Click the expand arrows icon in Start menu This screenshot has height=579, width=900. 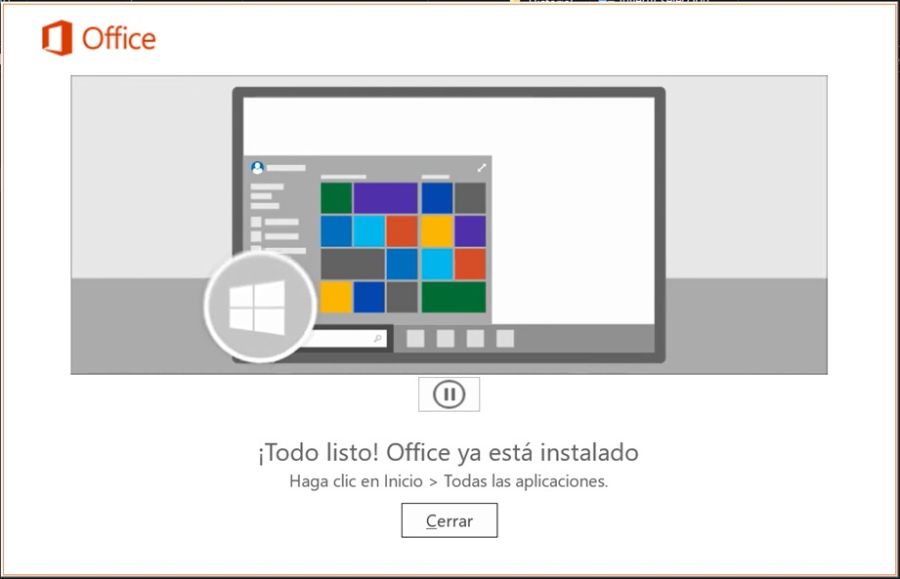481,168
